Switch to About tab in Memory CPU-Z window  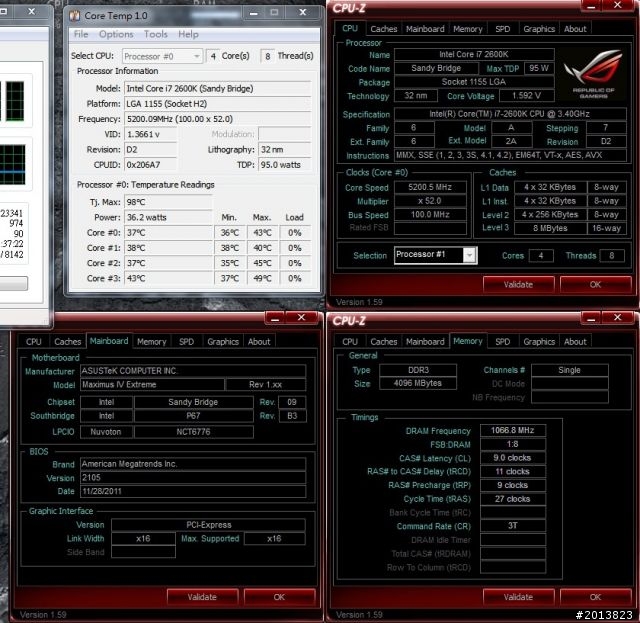575,342
